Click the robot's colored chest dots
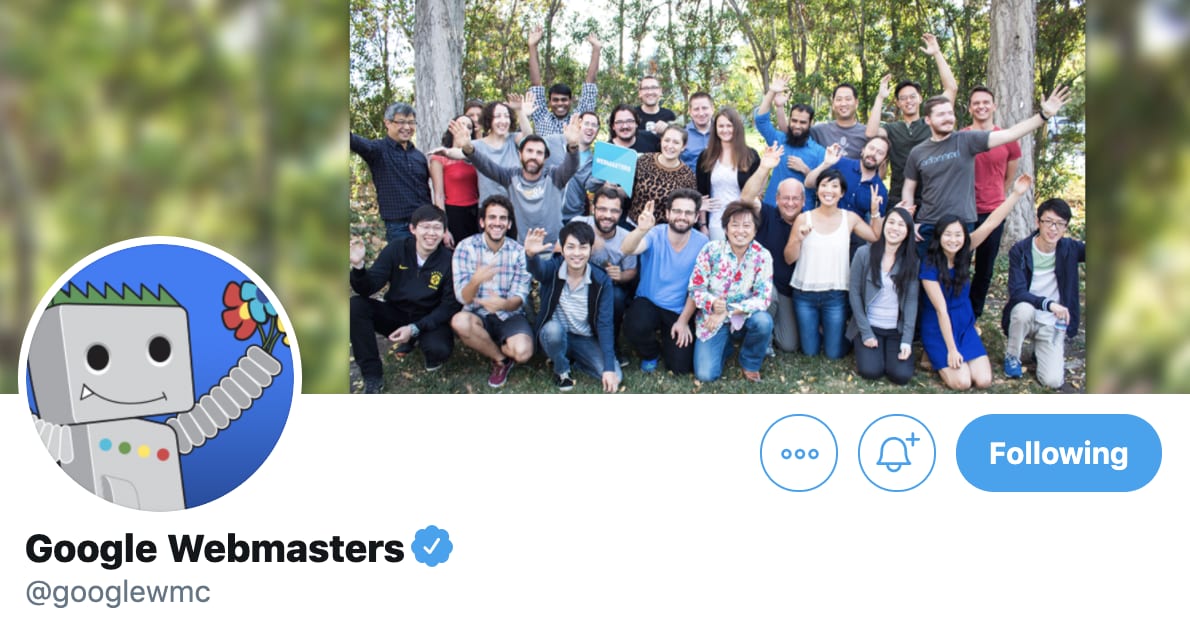Screen dimensions: 1190x634 [x=134, y=449]
